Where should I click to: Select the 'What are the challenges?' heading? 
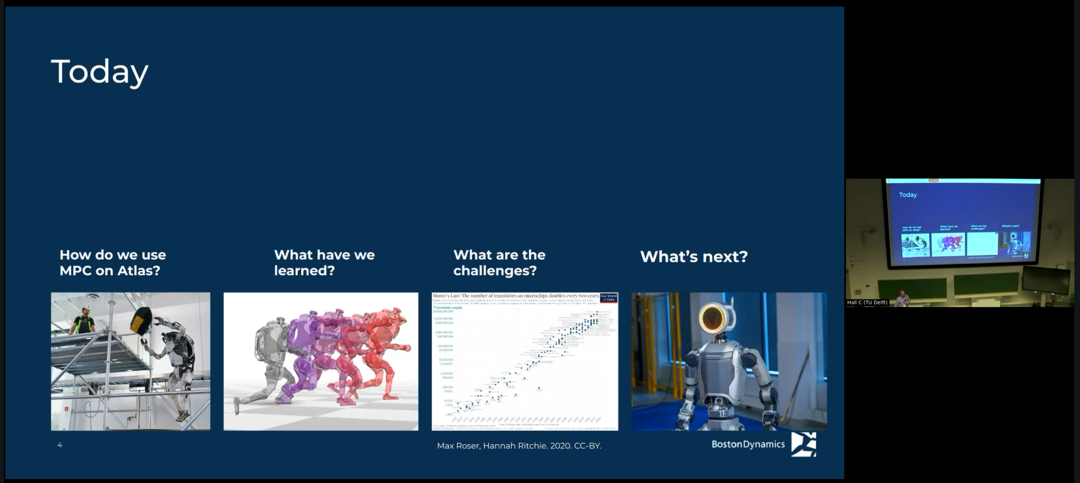(x=499, y=263)
